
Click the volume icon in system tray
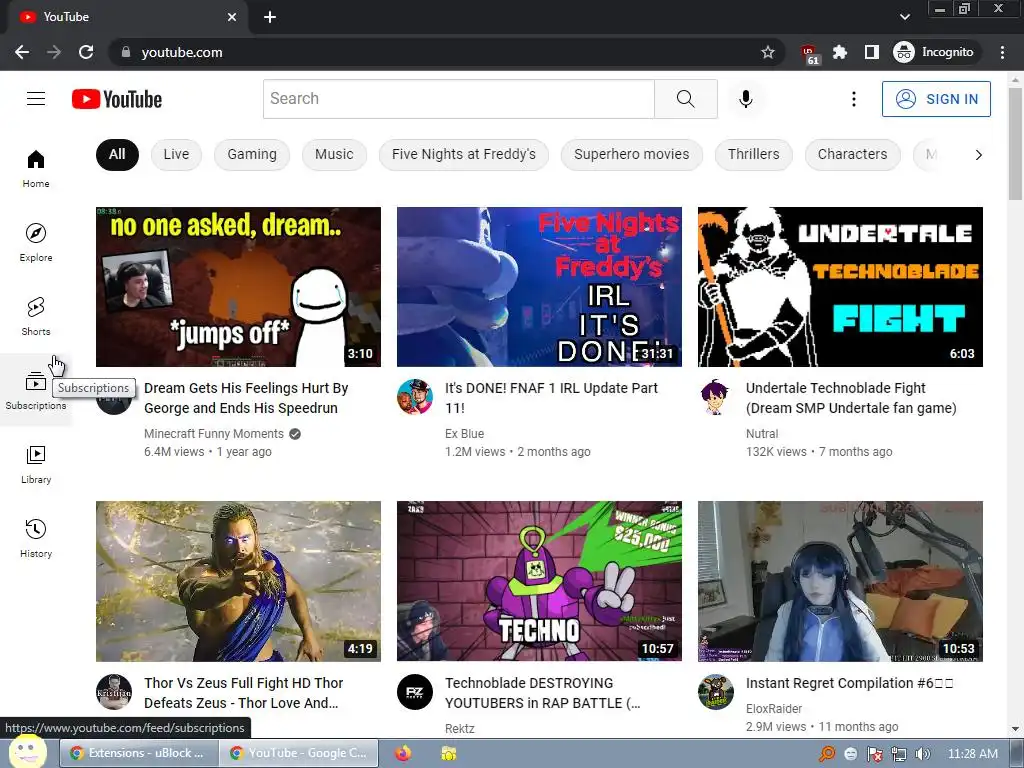tap(922, 754)
